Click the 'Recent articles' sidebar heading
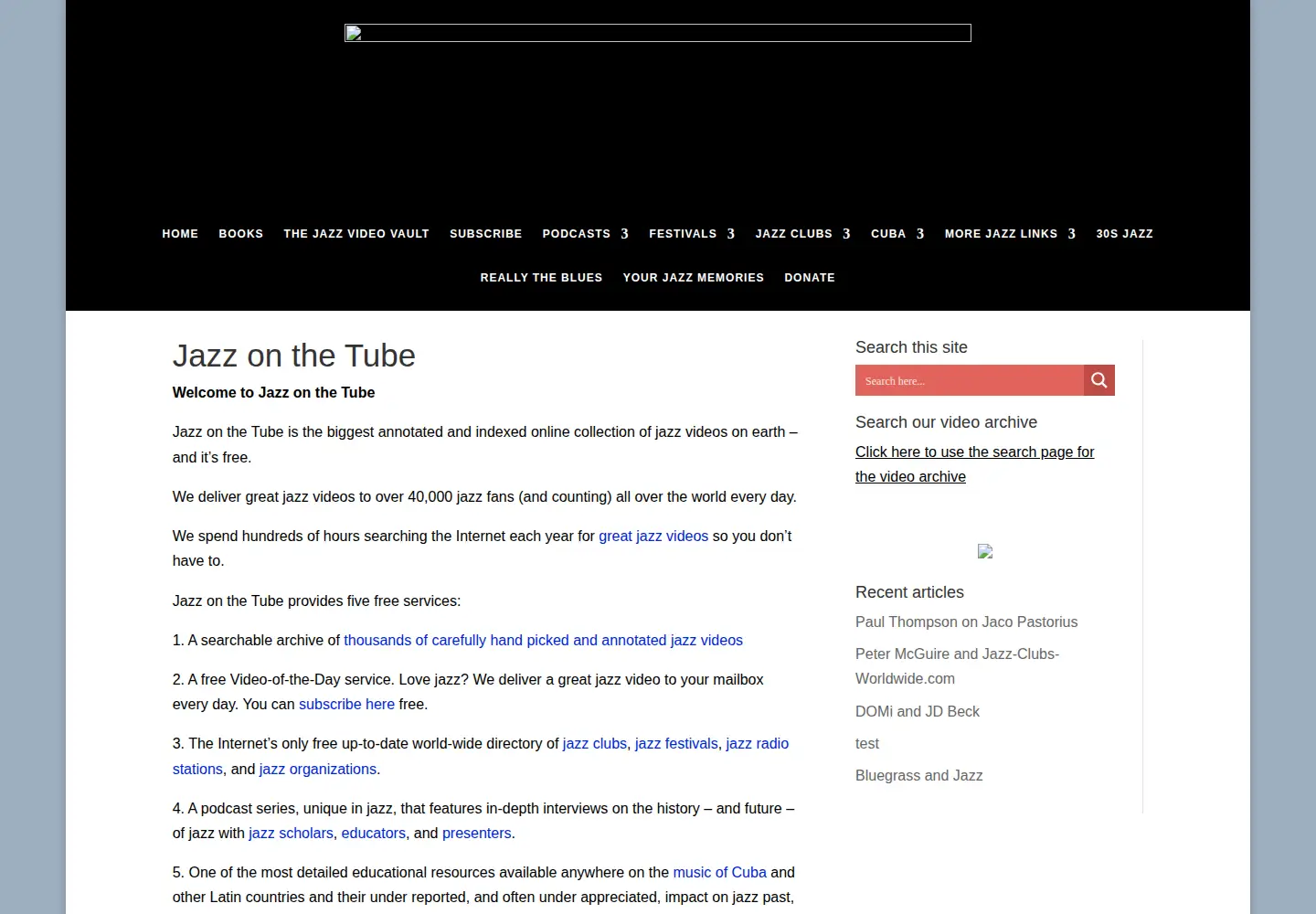Image resolution: width=1316 pixels, height=914 pixels. coord(909,592)
